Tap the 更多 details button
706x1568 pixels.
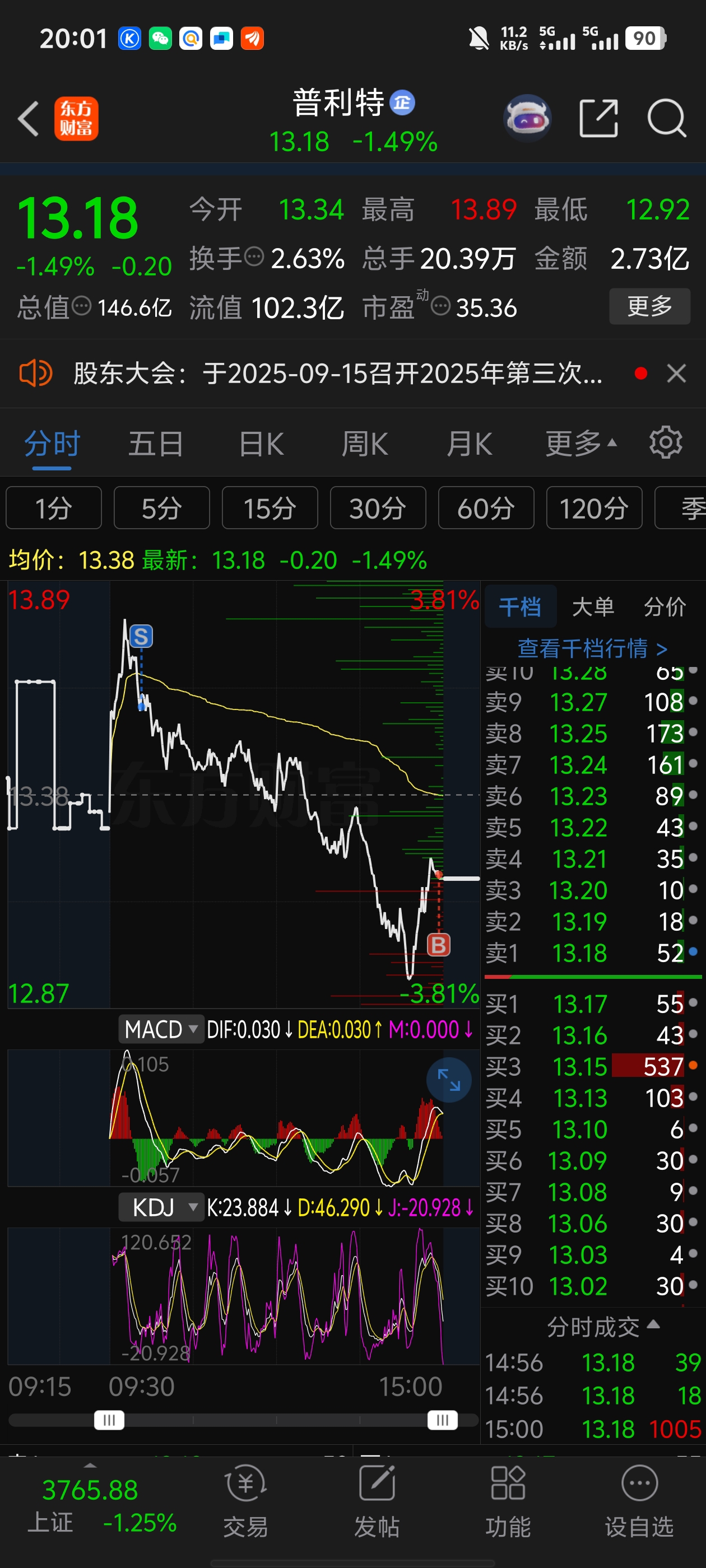point(649,306)
